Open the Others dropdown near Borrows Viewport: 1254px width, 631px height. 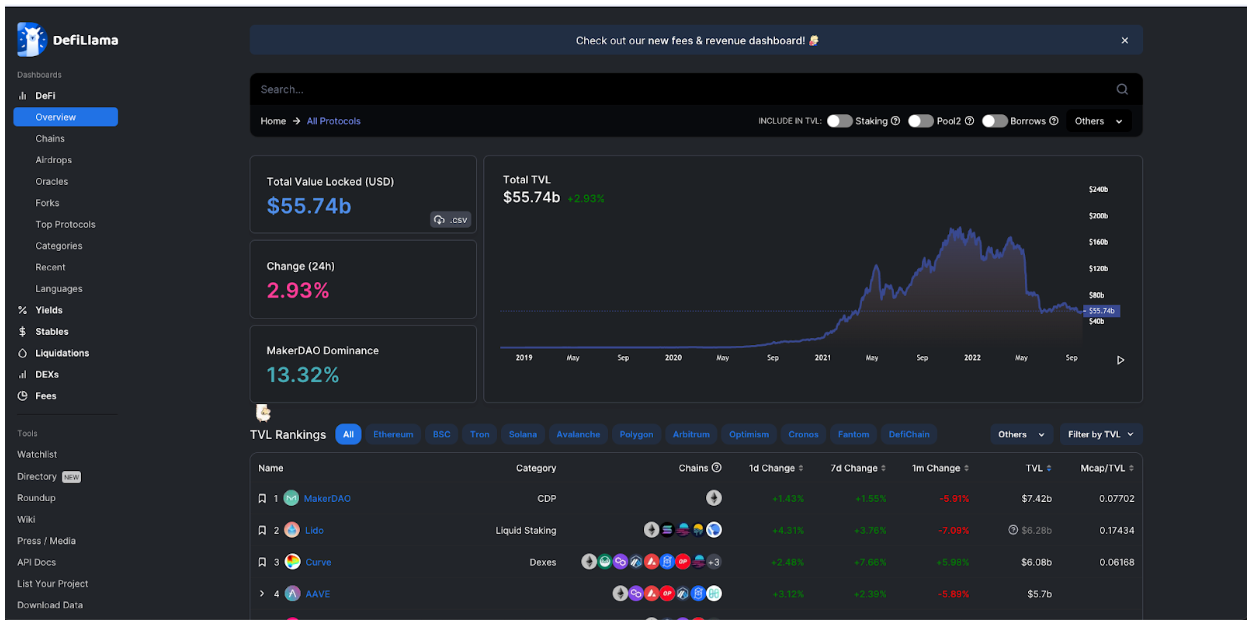(x=1098, y=121)
